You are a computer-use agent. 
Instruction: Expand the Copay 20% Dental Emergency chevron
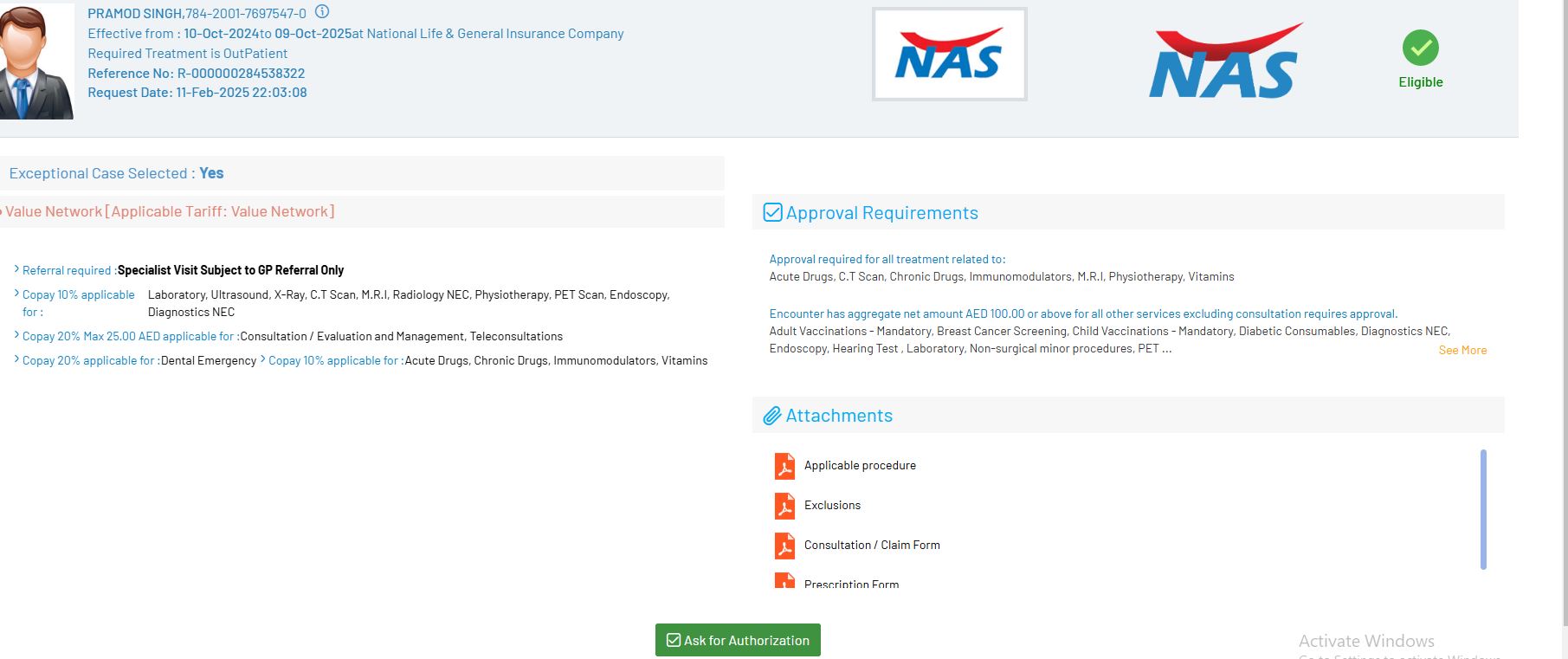click(16, 359)
